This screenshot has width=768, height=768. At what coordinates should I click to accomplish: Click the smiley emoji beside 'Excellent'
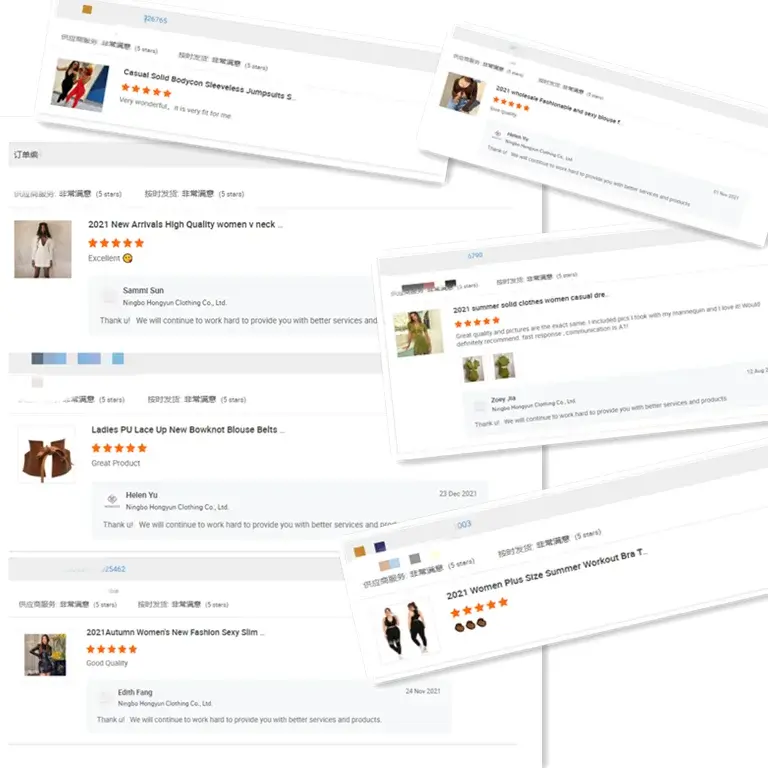coord(127,258)
